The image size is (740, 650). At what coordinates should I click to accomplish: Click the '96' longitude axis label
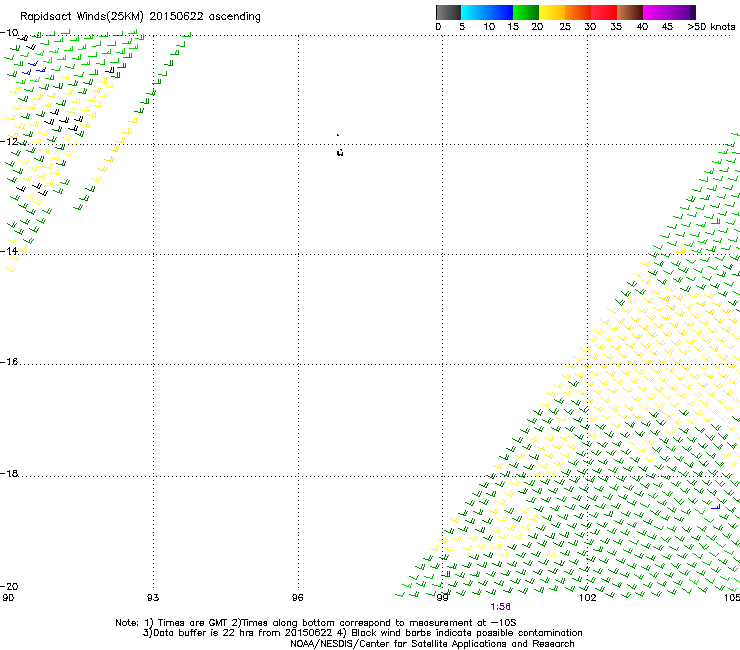[297, 598]
